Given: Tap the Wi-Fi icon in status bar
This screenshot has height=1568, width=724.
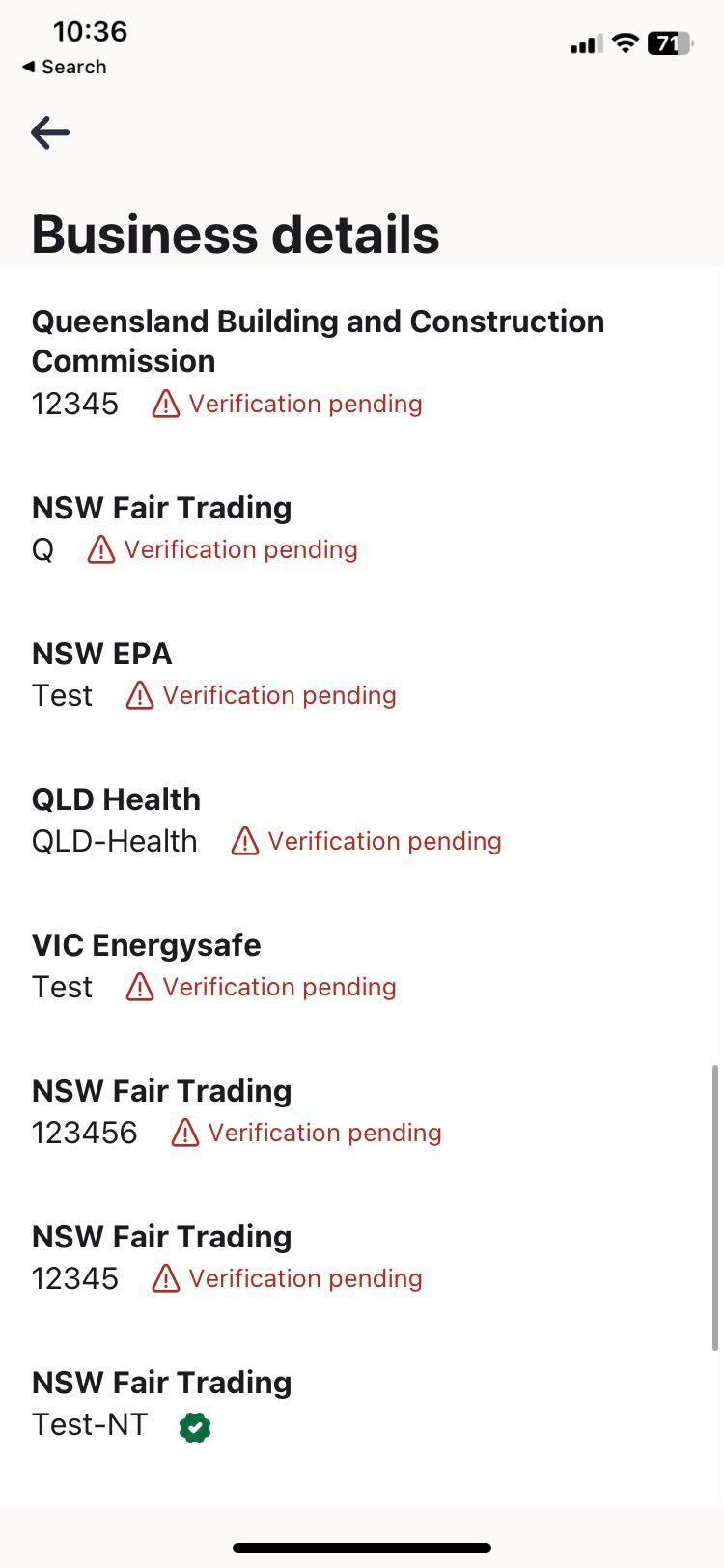Looking at the screenshot, I should click(x=626, y=43).
